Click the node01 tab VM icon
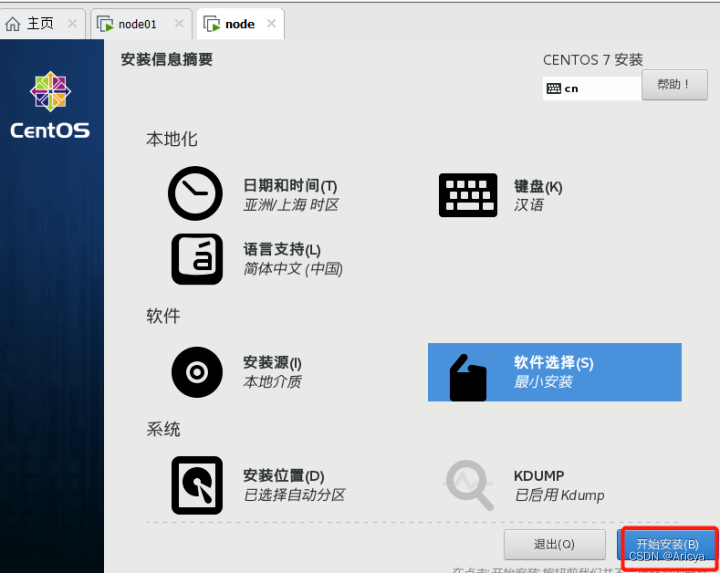 click(105, 24)
